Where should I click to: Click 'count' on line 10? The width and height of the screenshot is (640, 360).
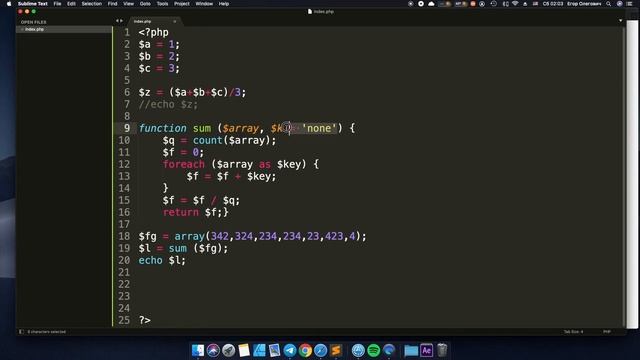click(207, 140)
